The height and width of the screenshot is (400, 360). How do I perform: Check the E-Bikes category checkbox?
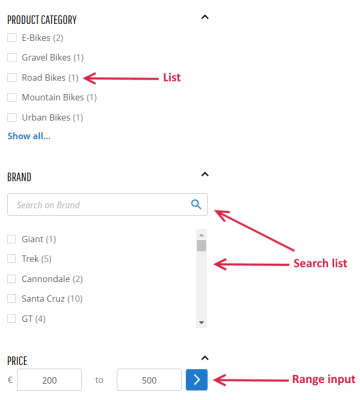12,37
